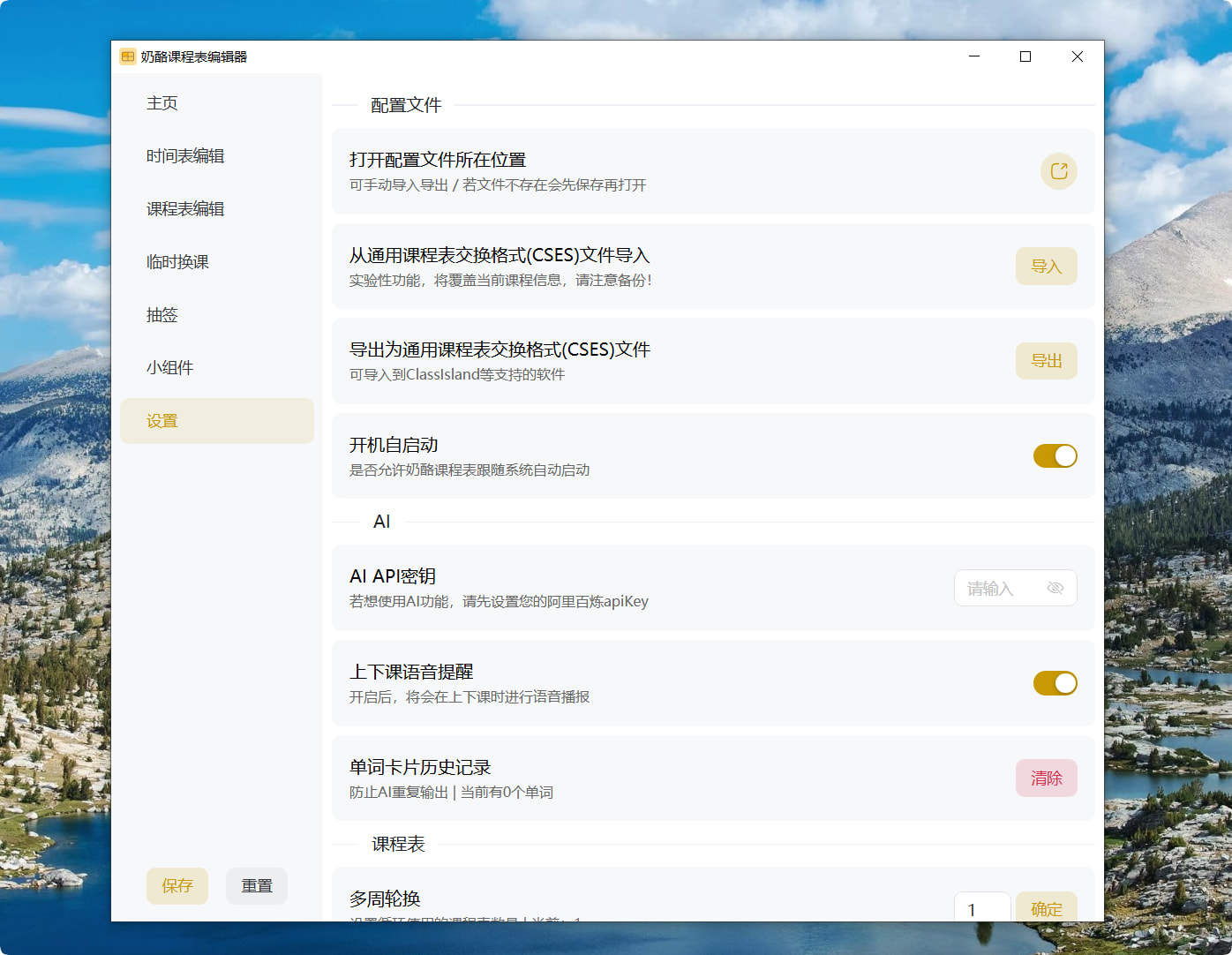Click the 多周轮换 number input
1232x955 pixels.
[982, 907]
